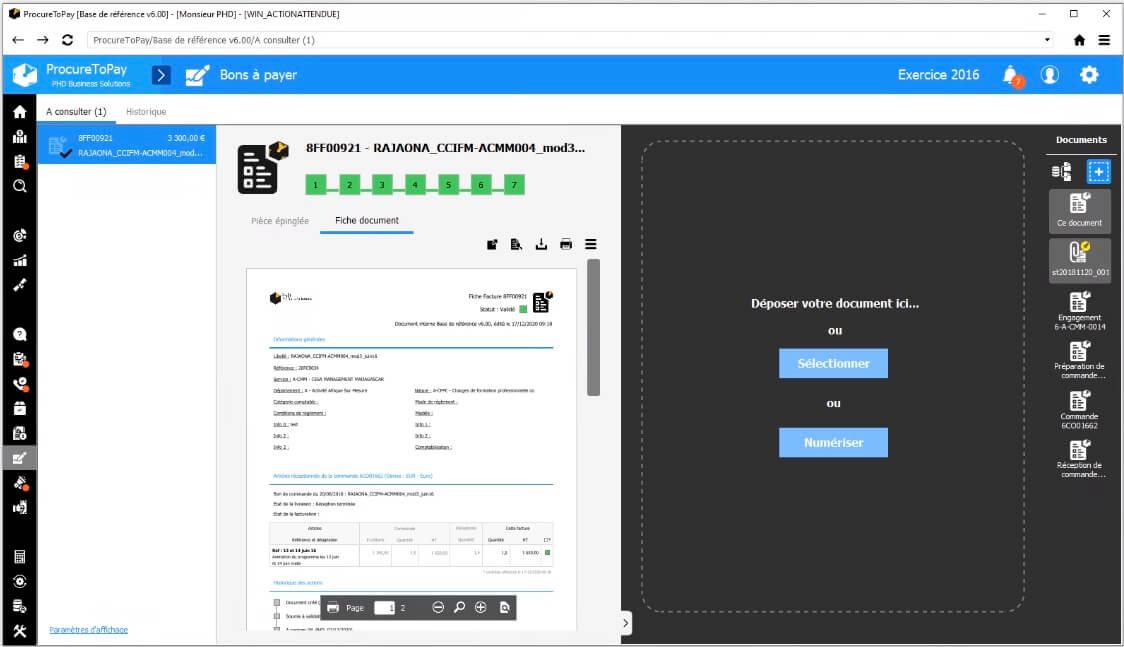
Task: Open the Paramètres d'affichage link
Action: [x=89, y=629]
